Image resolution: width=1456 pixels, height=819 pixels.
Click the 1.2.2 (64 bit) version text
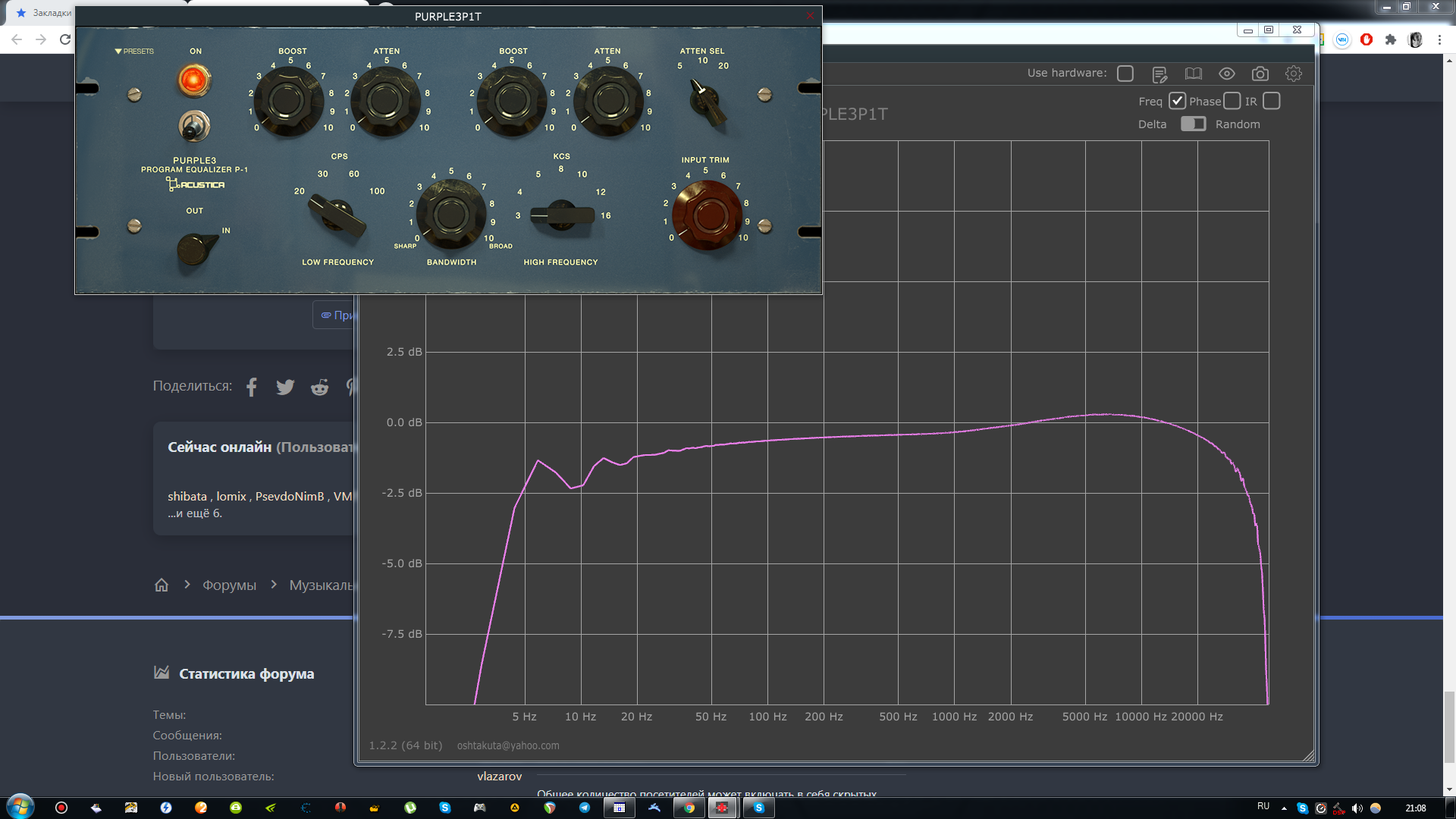(x=405, y=745)
